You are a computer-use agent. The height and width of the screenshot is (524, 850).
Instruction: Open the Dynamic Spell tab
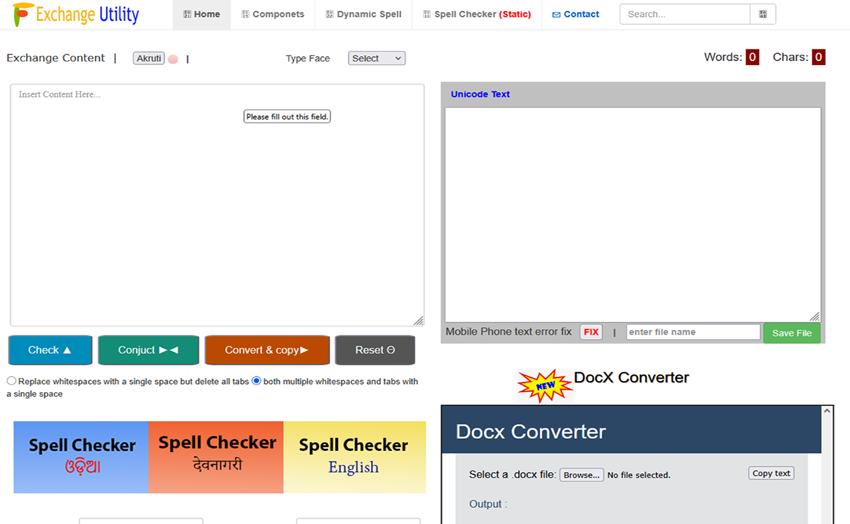click(x=363, y=14)
